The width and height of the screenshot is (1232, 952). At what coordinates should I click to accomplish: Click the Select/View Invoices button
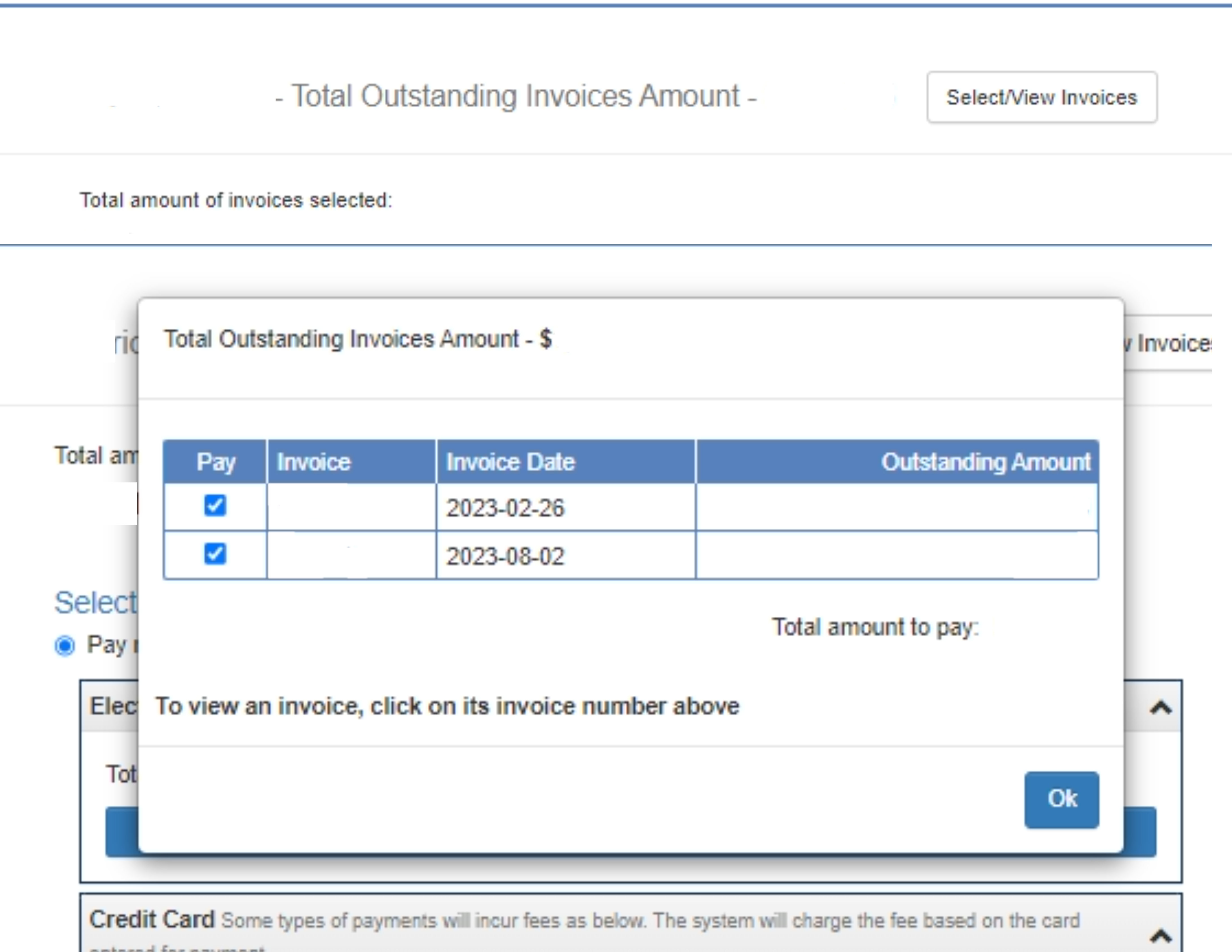[1041, 97]
